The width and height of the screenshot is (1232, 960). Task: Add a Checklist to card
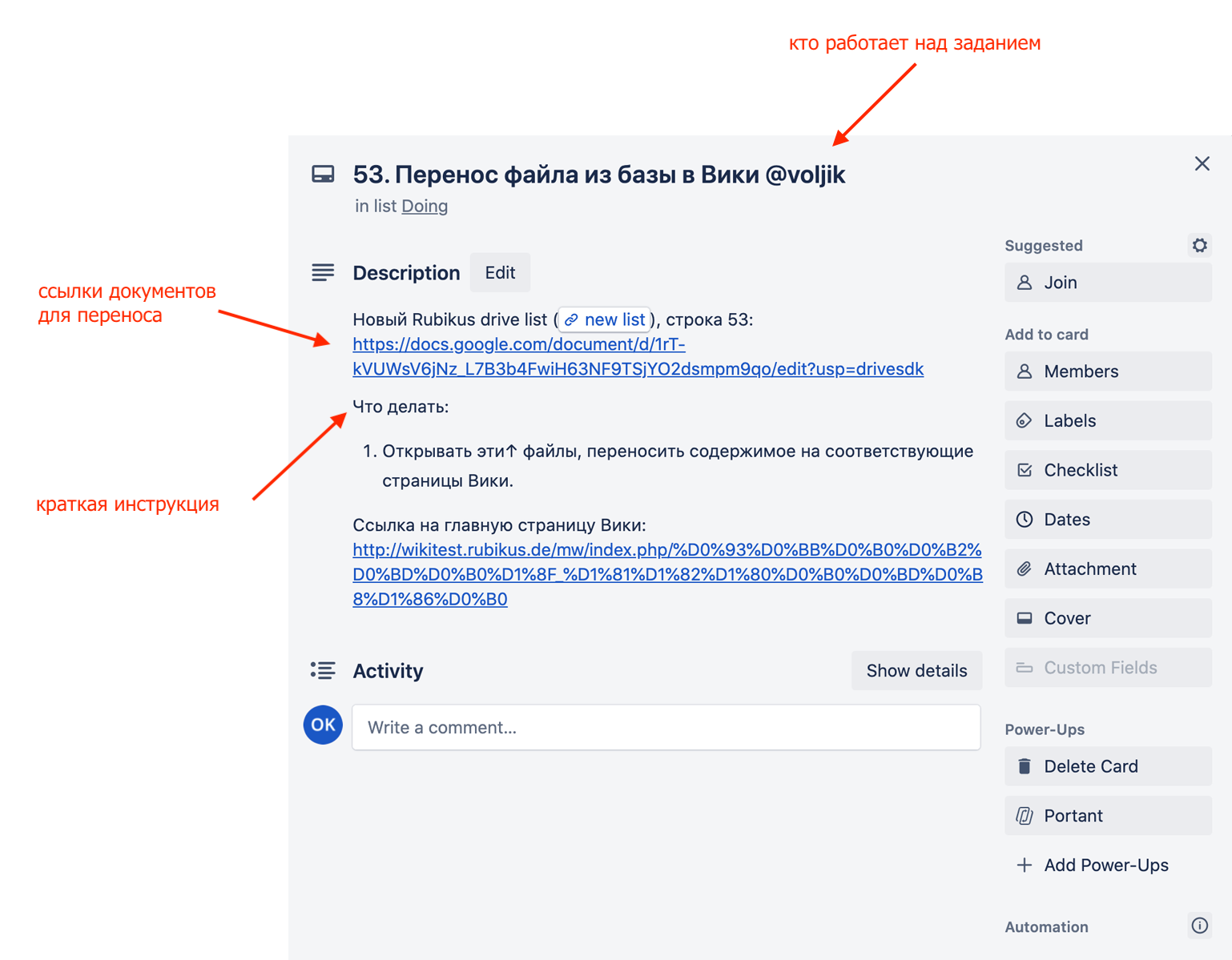(x=1107, y=471)
